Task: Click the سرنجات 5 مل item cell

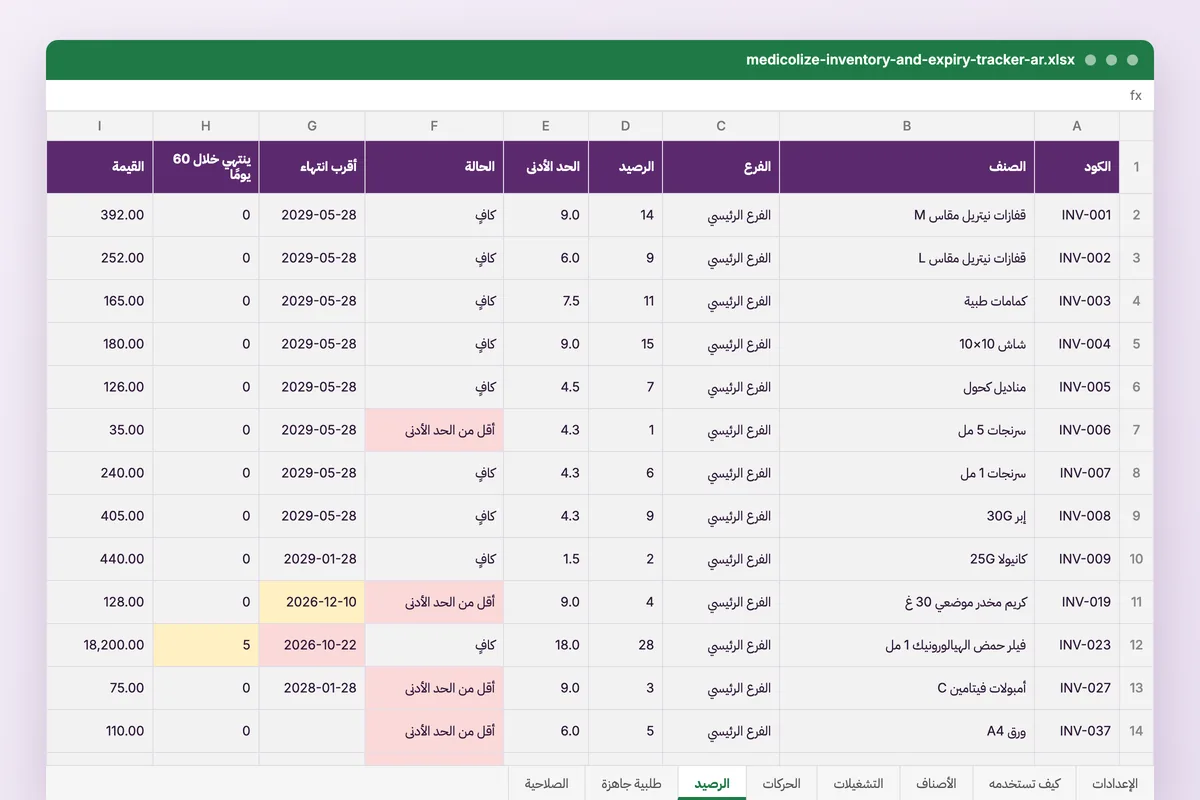Action: click(x=907, y=430)
